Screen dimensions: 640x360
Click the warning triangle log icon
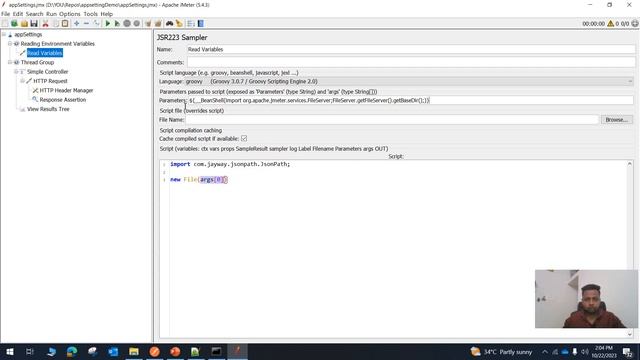pos(611,24)
